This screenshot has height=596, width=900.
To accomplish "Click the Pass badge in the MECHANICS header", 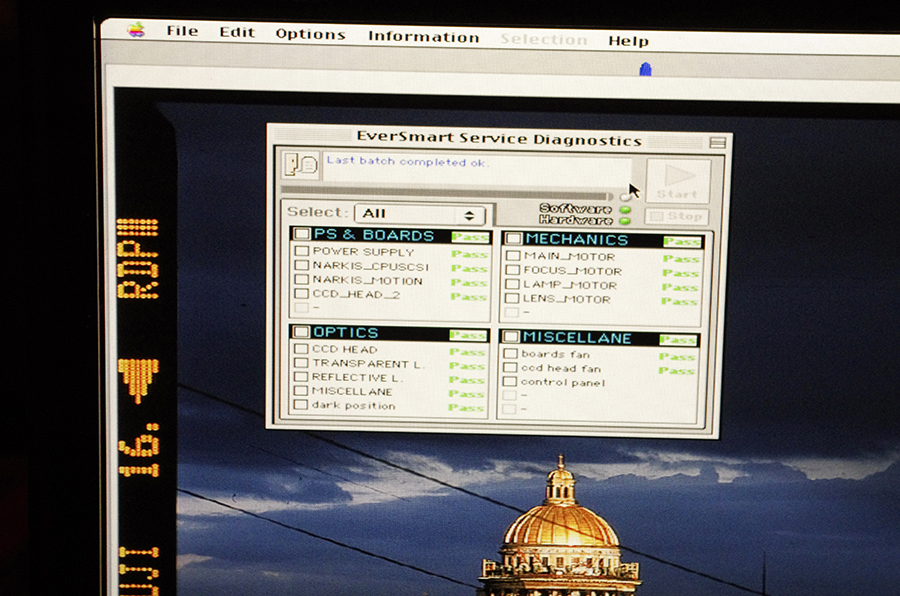I will pyautogui.click(x=682, y=242).
